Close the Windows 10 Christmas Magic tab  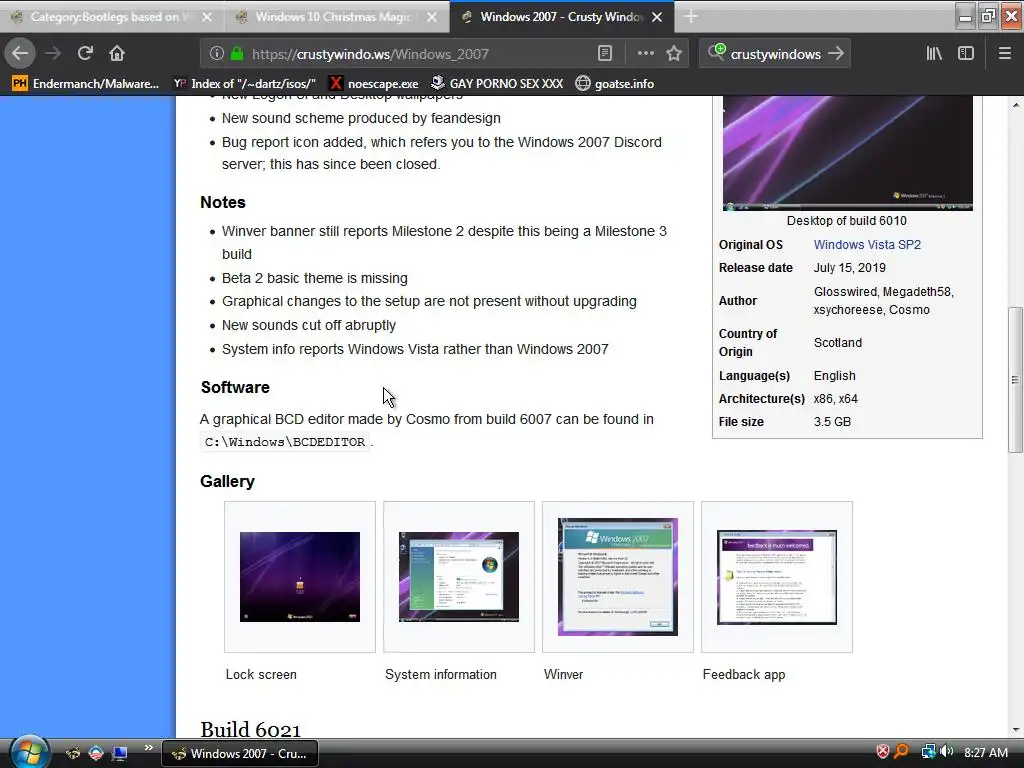point(432,17)
